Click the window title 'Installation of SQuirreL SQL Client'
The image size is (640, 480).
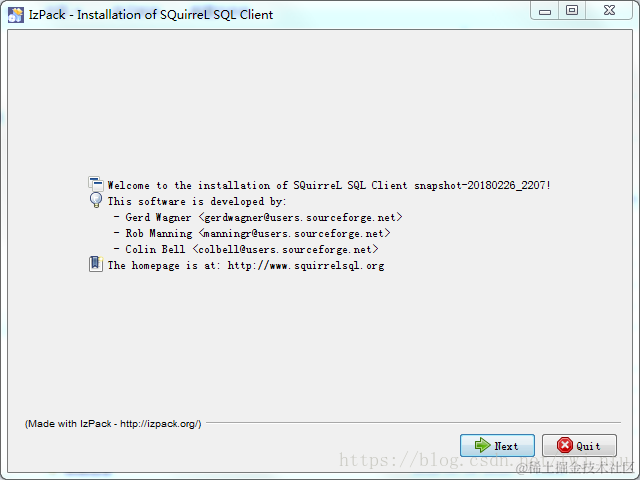(175, 15)
